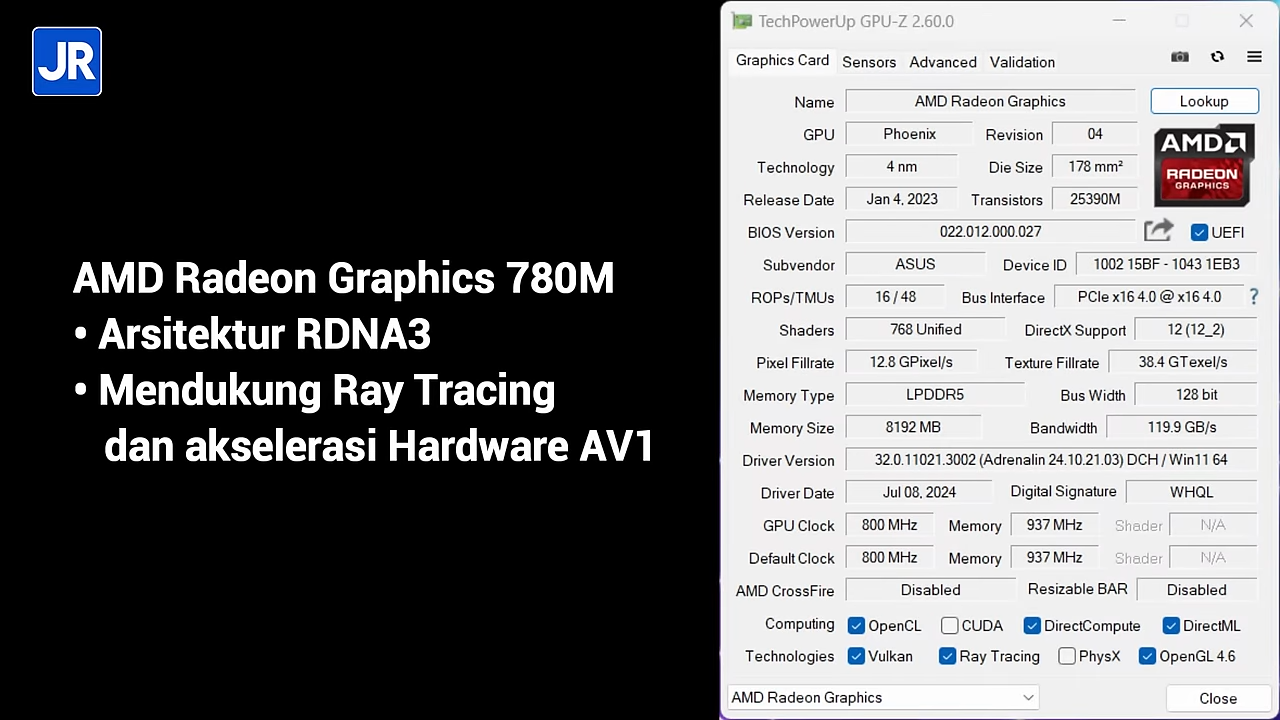
Task: Click the BIOS export share icon
Action: point(1158,231)
